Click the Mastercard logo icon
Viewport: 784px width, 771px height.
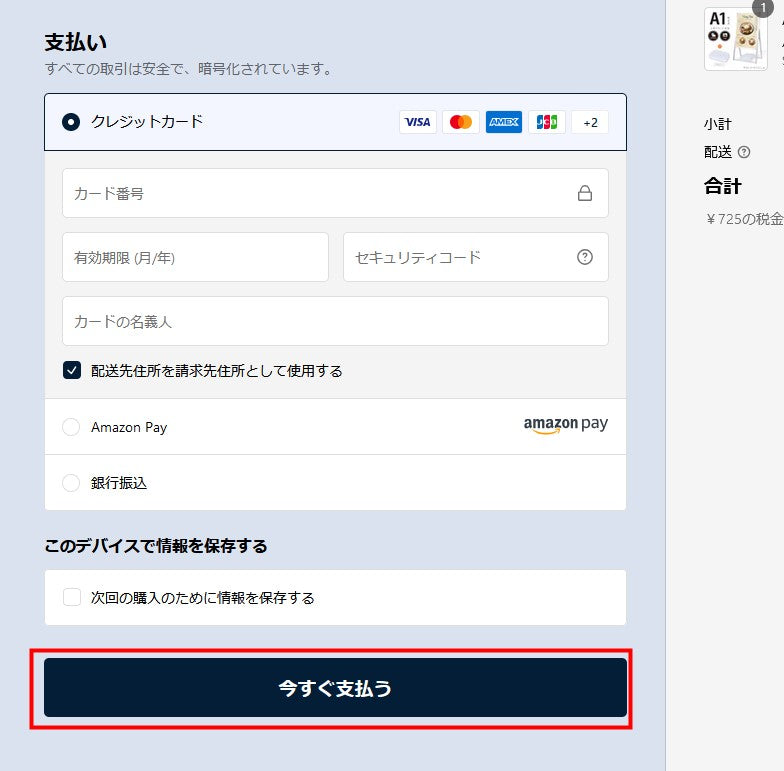click(461, 122)
